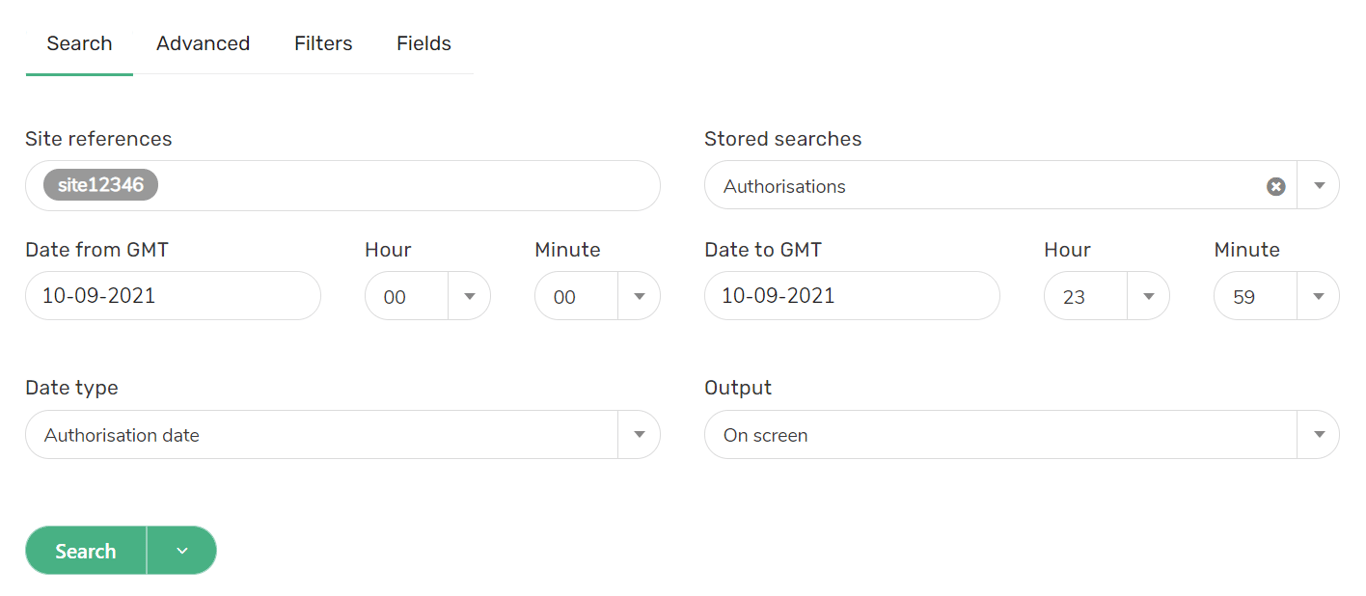This screenshot has height=596, width=1366.
Task: Expand the Date from Hour dropdown
Action: (x=469, y=296)
